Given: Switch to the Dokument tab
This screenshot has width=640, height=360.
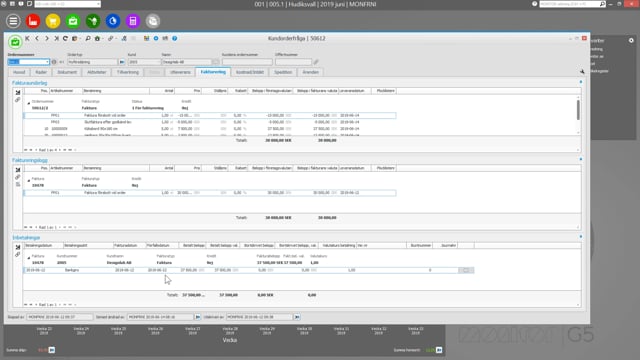Looking at the screenshot, I should 67,72.
